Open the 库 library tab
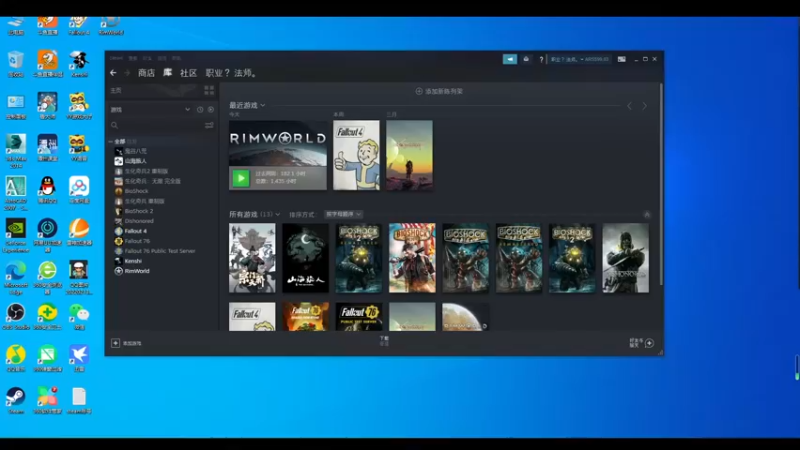Image resolution: width=800 pixels, height=450 pixels. (167, 73)
